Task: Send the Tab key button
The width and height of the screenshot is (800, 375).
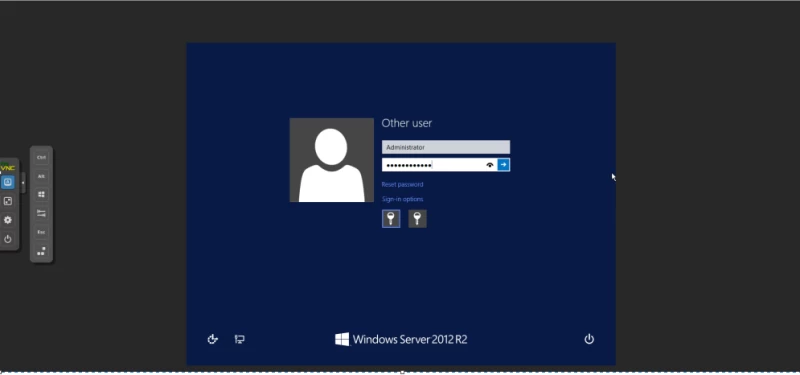Action: pos(41,213)
